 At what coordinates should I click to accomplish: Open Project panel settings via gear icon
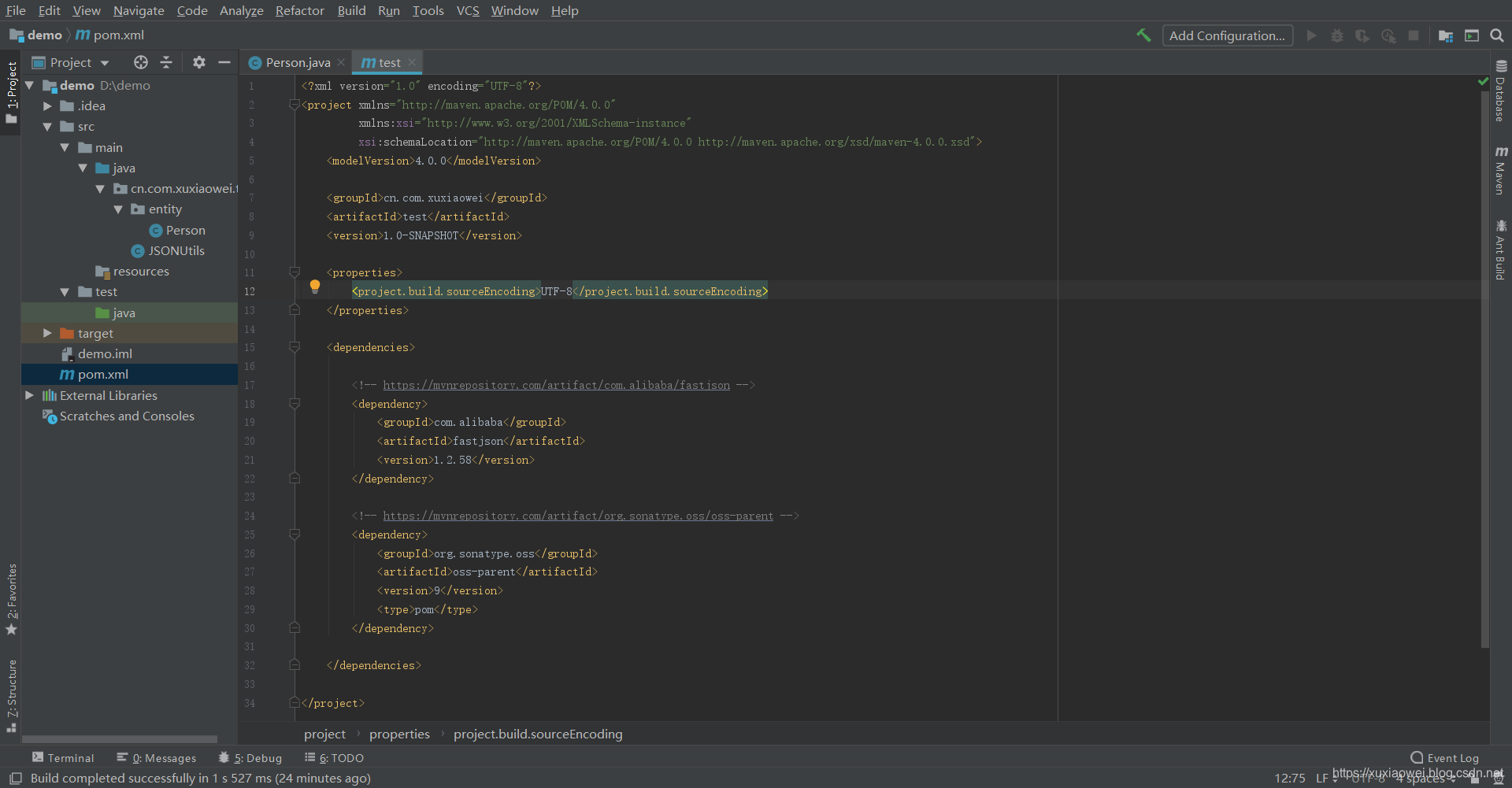(199, 62)
